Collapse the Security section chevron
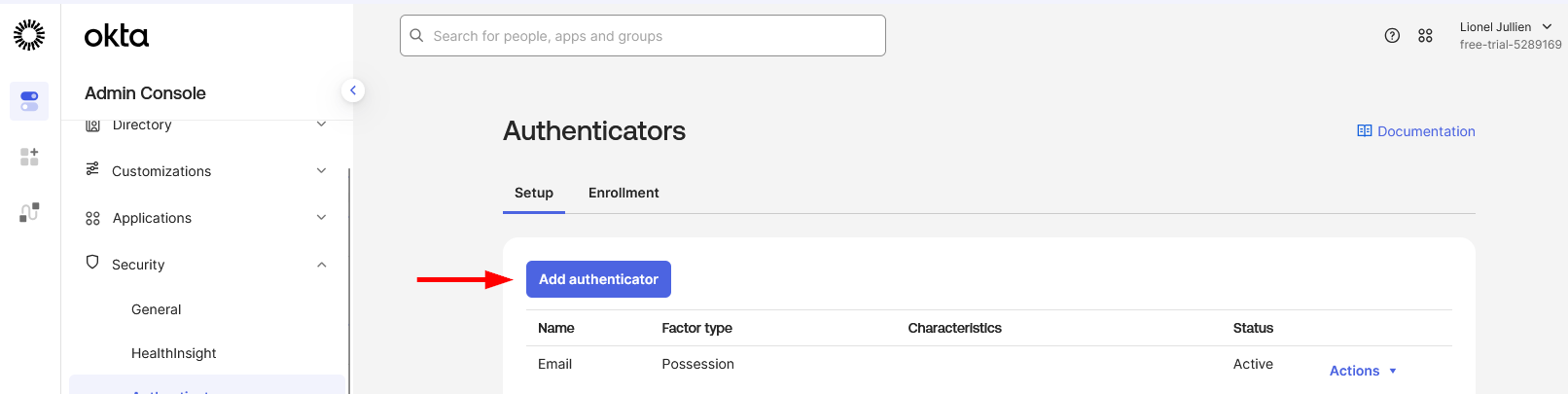The image size is (1568, 394). coord(321,265)
